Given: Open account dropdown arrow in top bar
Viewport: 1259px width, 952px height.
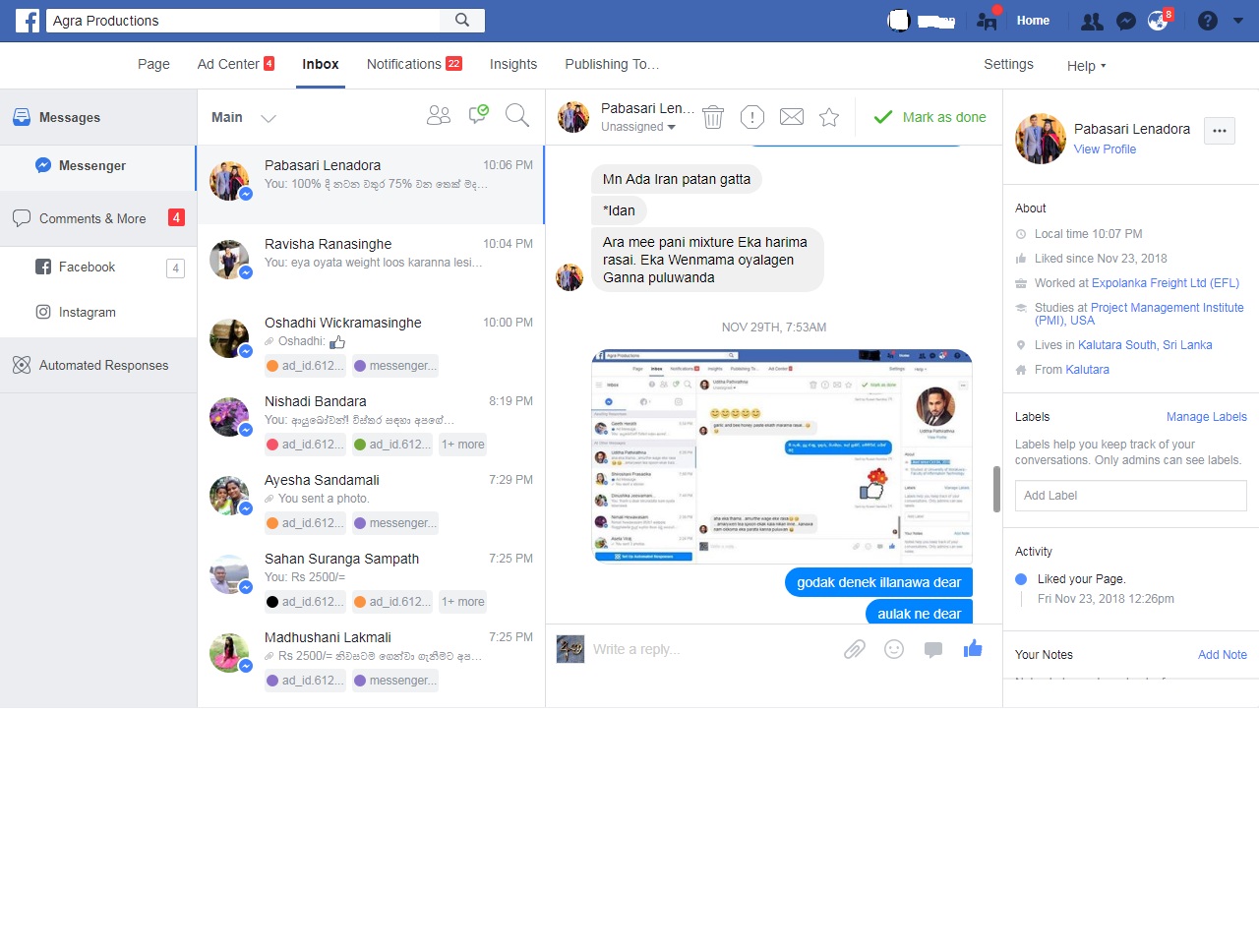Looking at the screenshot, I should point(1238,21).
